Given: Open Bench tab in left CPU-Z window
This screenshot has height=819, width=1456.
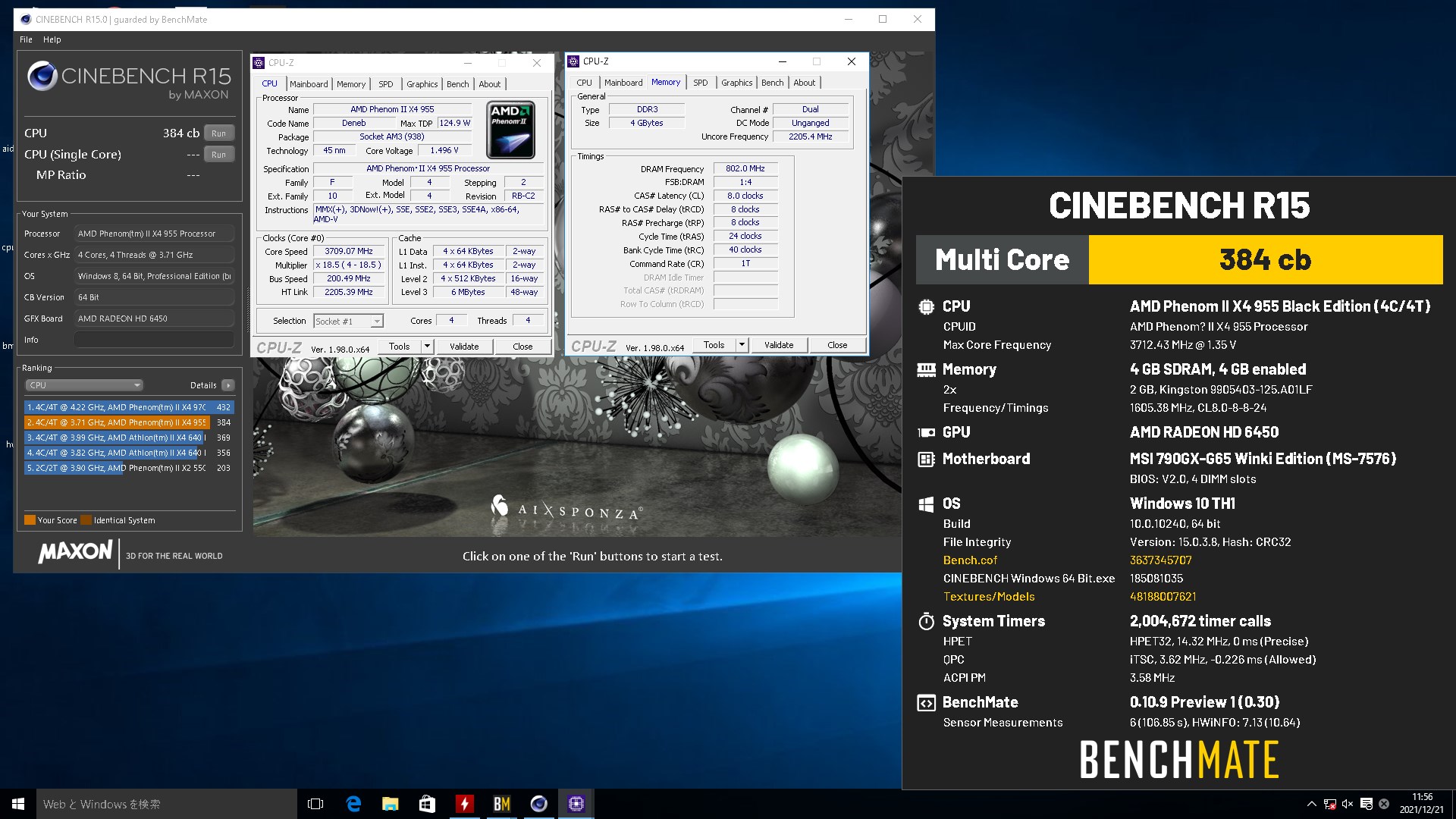Looking at the screenshot, I should coord(457,84).
